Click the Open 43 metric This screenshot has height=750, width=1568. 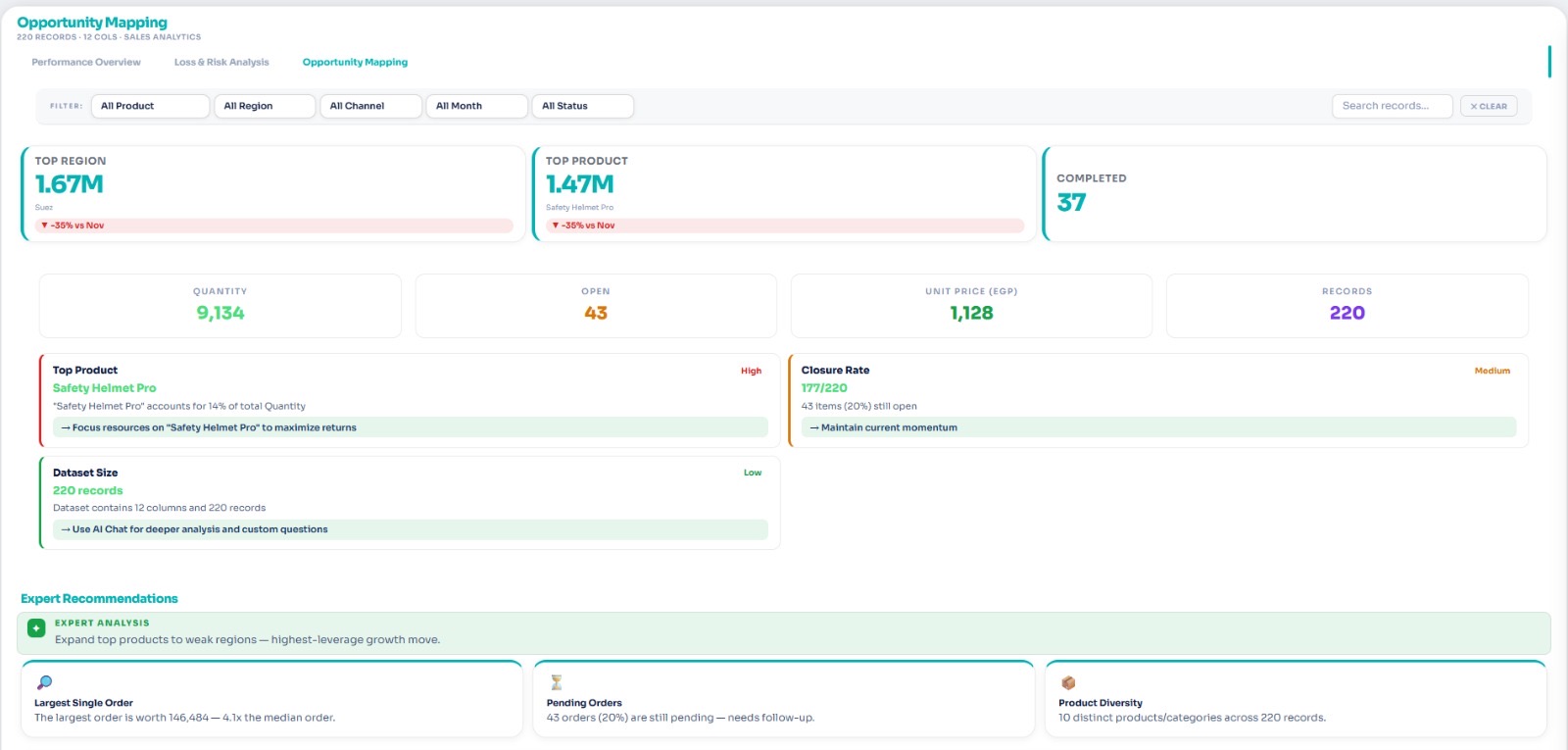(x=596, y=306)
